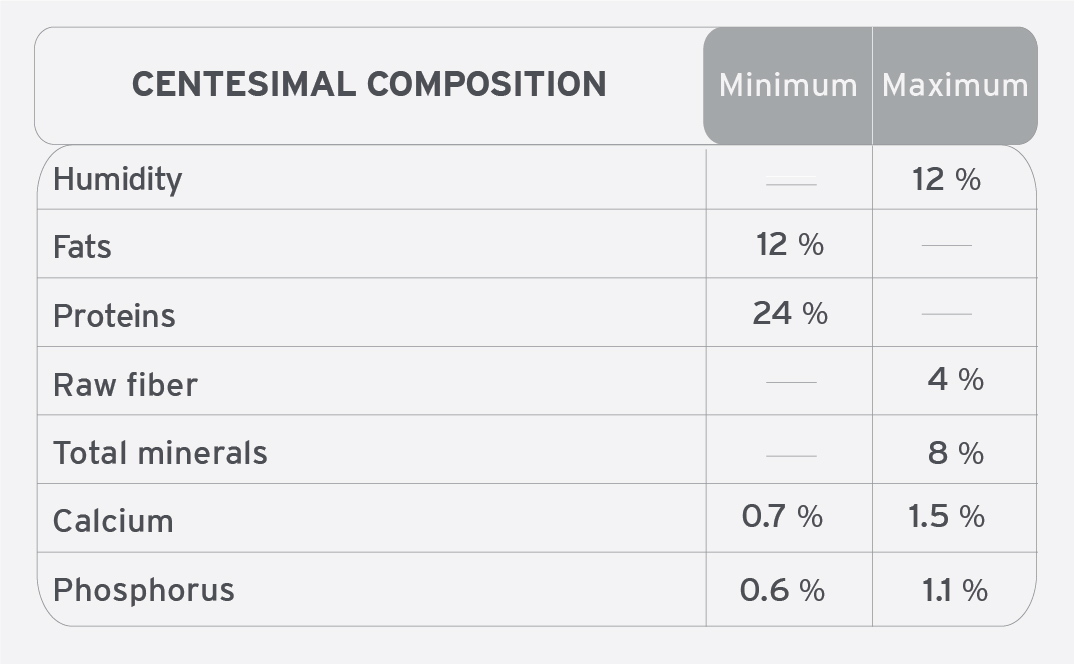This screenshot has height=664, width=1074.
Task: Select Total minerals maximum 8 %
Action: pos(956,453)
